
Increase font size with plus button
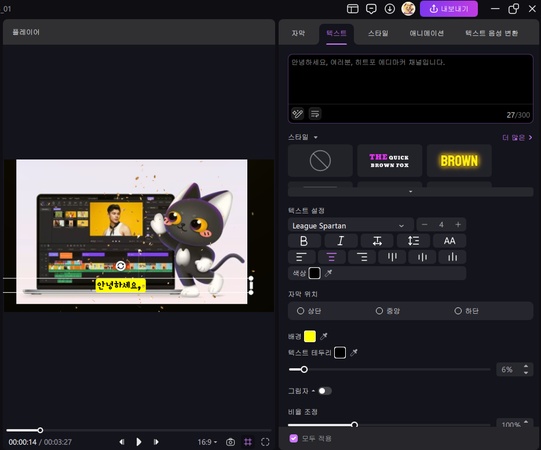458,225
